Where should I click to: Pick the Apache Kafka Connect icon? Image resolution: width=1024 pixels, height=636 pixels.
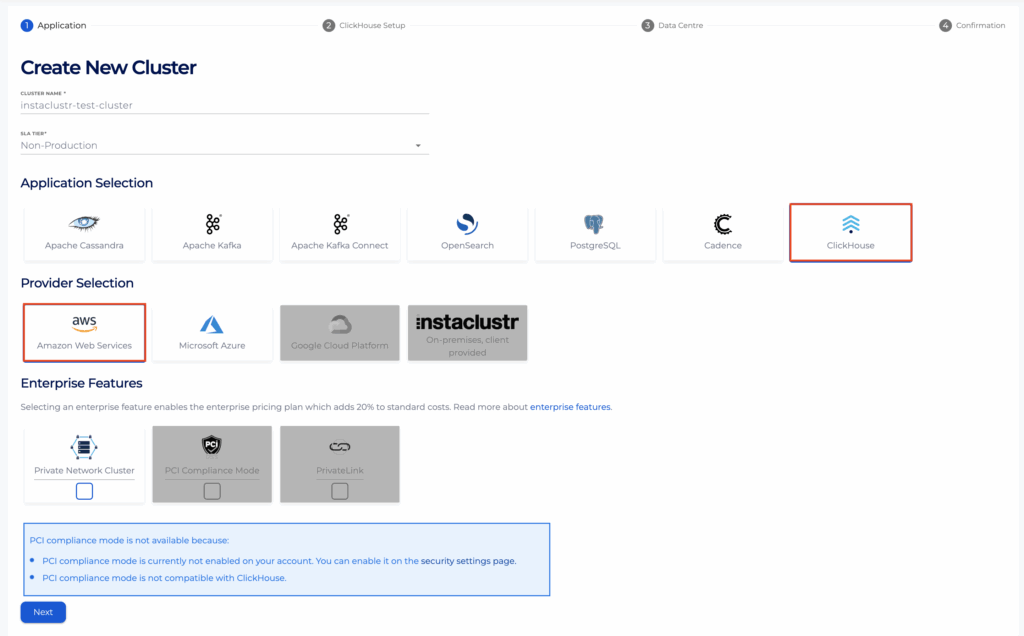click(x=340, y=224)
